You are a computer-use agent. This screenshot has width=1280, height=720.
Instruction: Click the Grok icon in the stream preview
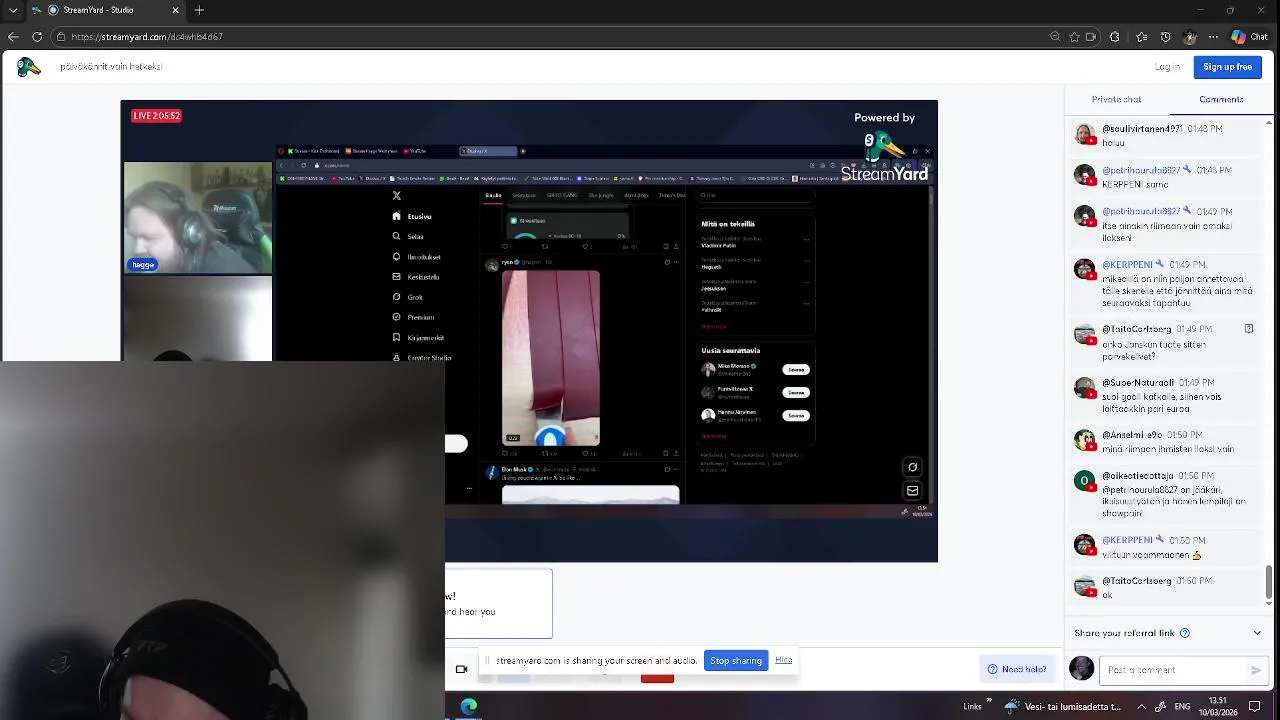click(x=912, y=467)
